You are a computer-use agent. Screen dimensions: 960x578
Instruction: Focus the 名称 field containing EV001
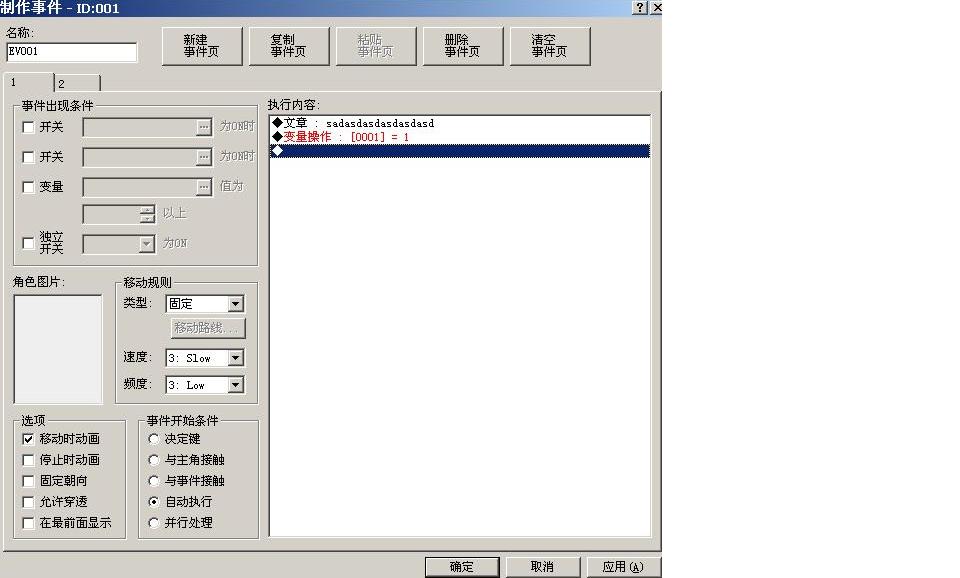(72, 52)
